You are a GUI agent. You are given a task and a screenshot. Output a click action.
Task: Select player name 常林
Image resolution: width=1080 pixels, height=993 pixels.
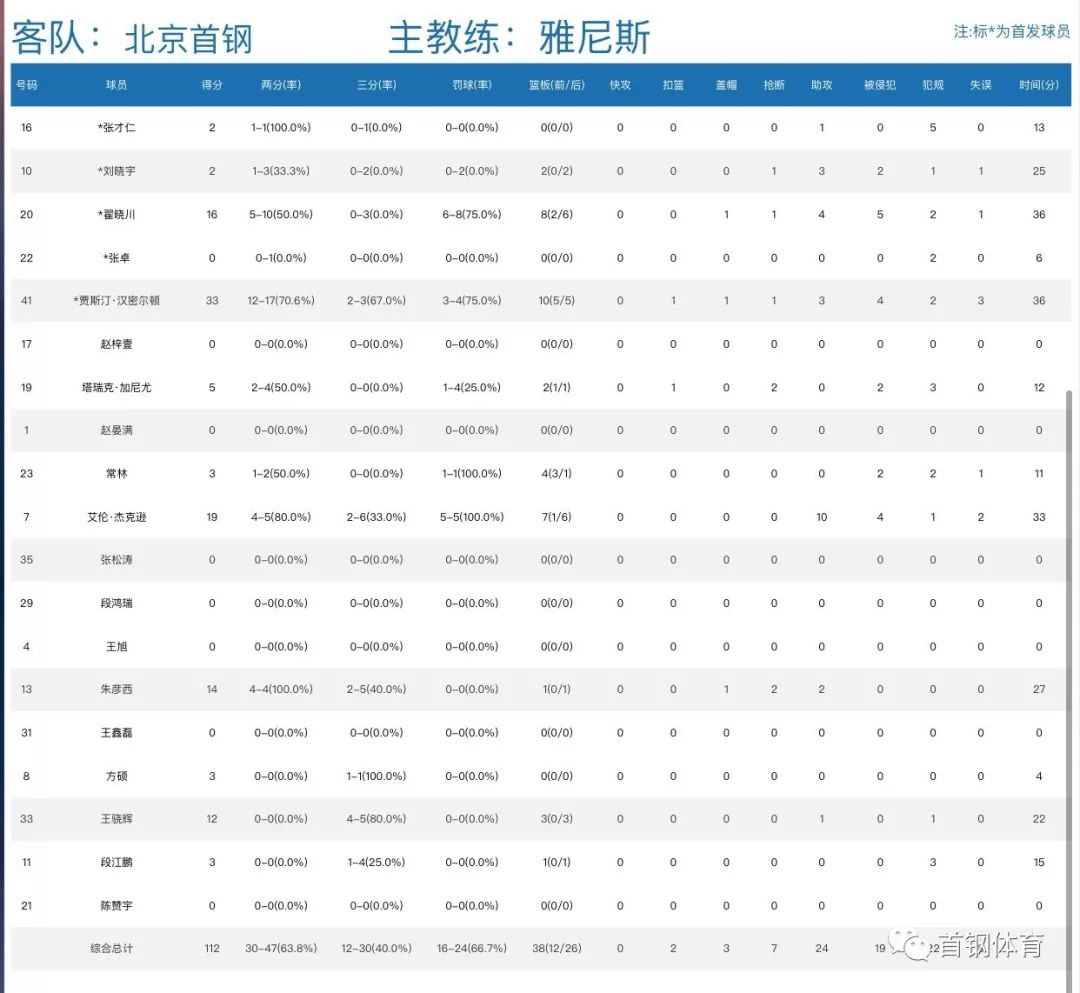pyautogui.click(x=116, y=473)
